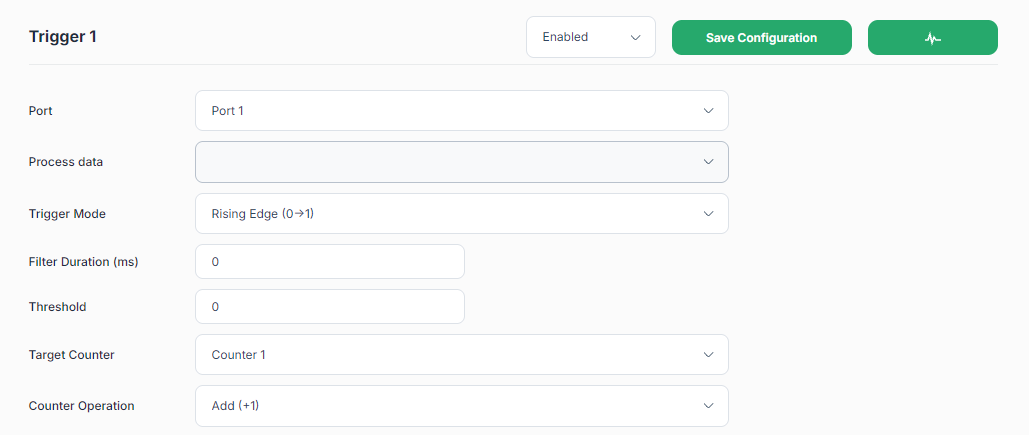Click the chevron beside Enabled

coord(635,37)
